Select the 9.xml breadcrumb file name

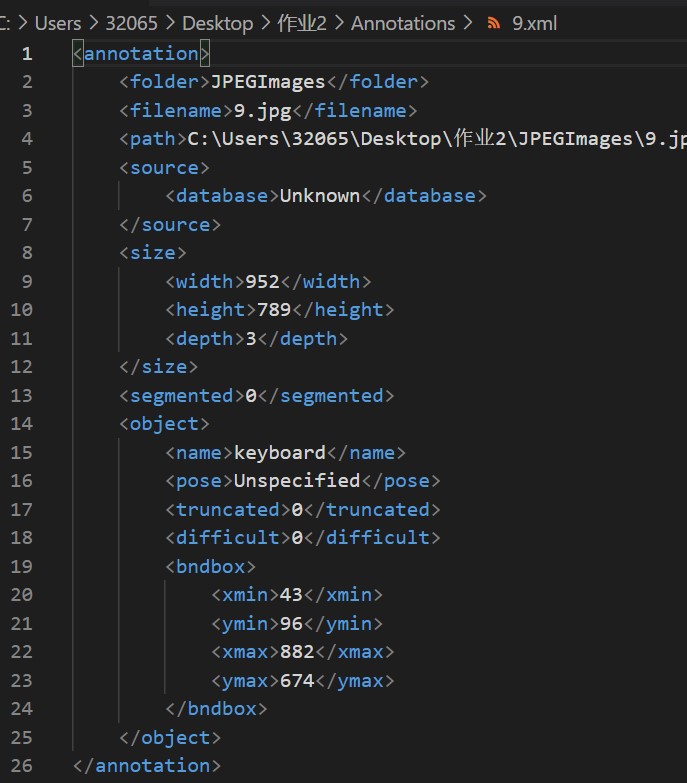click(x=534, y=23)
